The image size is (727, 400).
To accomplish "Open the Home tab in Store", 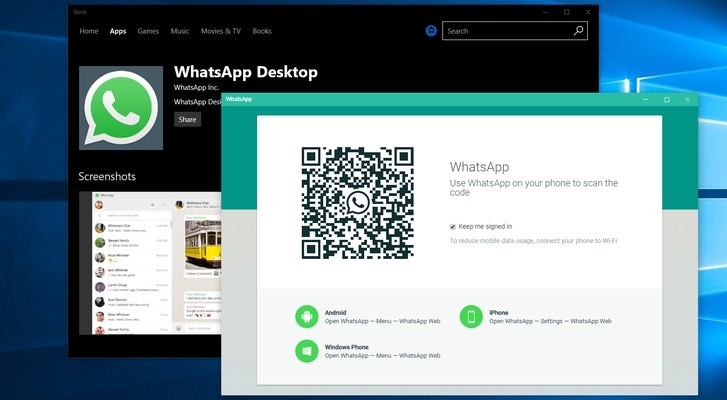I will 89,31.
